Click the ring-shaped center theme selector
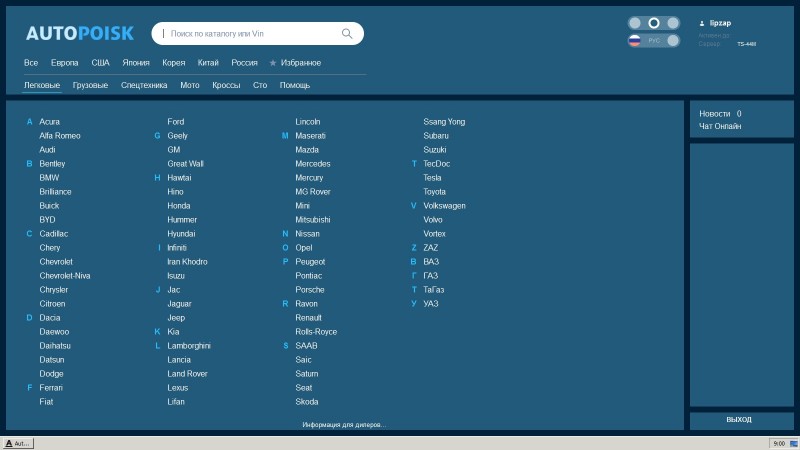This screenshot has width=800, height=450. coord(653,22)
